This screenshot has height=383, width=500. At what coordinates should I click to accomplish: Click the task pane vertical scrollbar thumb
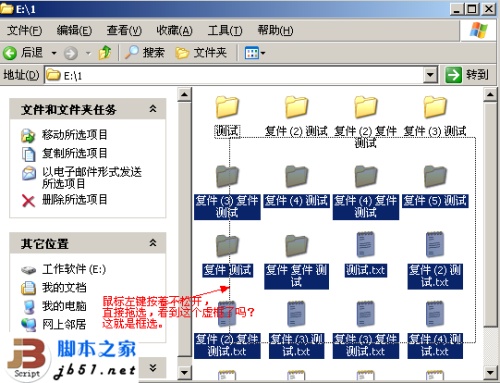point(184,229)
